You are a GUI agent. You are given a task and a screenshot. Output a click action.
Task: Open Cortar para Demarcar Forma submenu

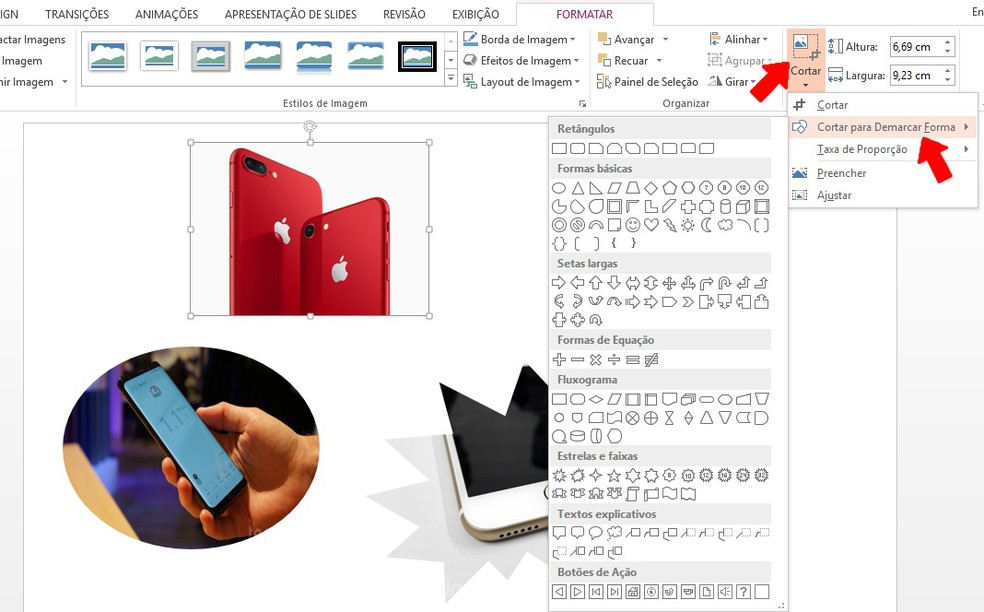882,127
